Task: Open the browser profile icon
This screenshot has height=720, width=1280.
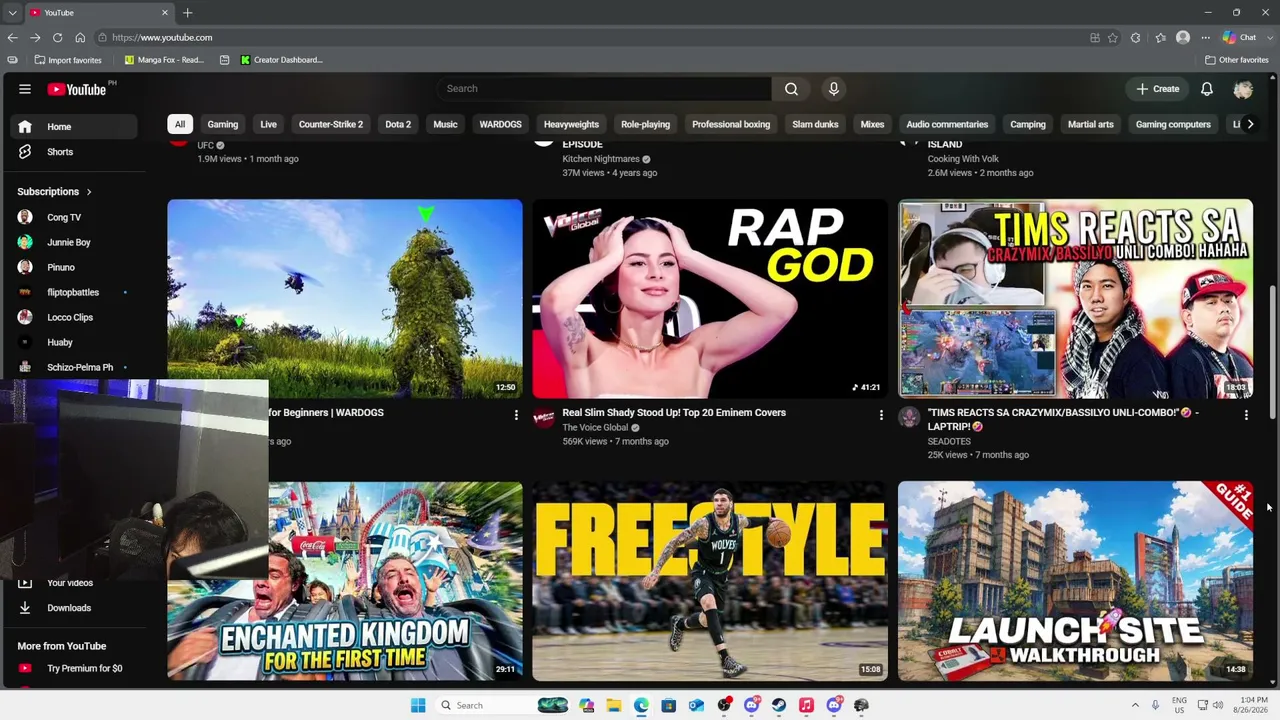Action: point(1183,38)
